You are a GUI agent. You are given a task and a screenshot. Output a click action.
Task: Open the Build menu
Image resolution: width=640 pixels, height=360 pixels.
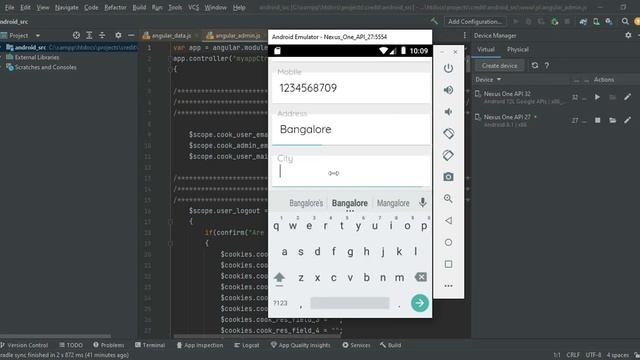click(139, 7)
